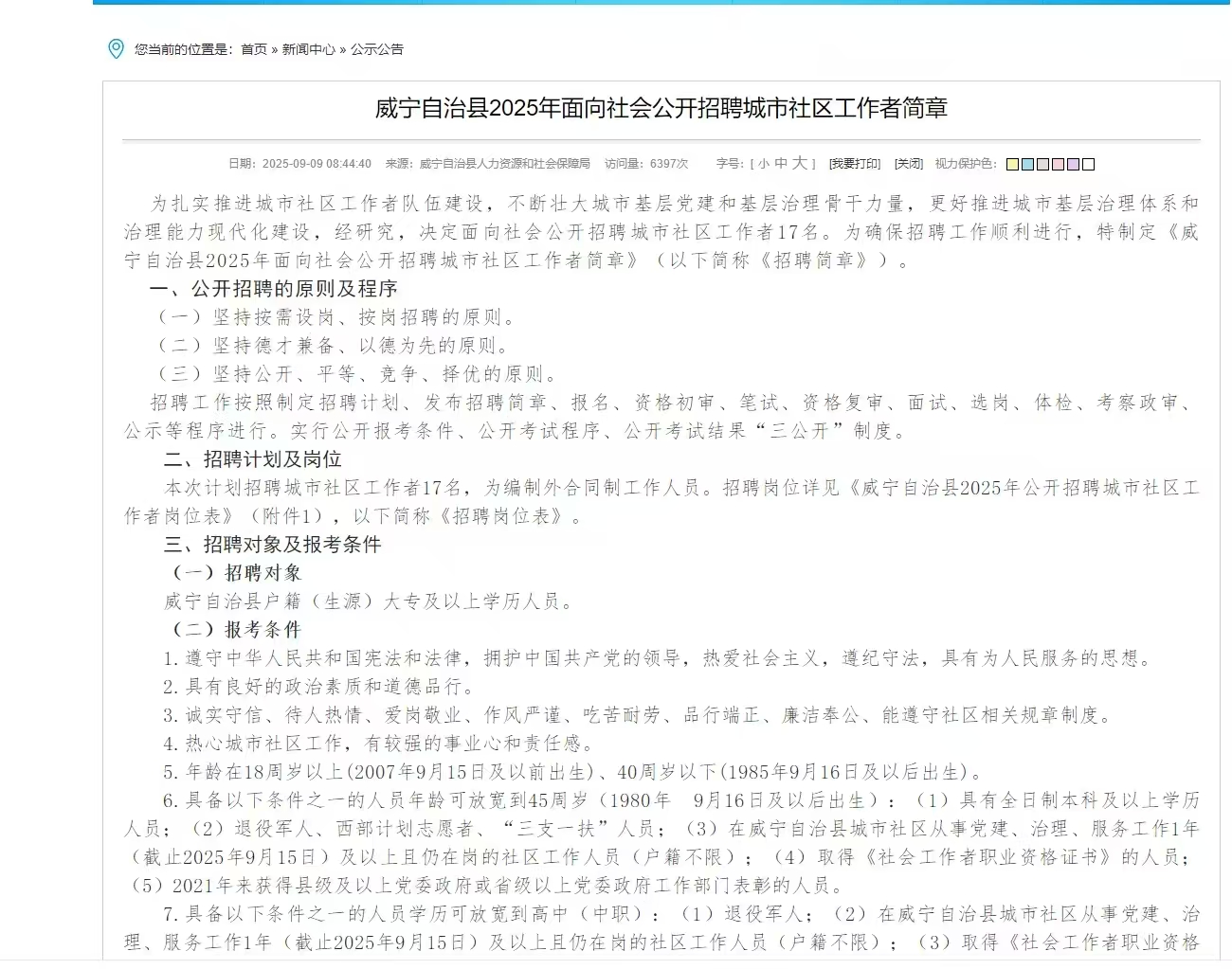Select the purple eye-protection color swatch
Image resolution: width=1232 pixels, height=969 pixels.
[1073, 164]
